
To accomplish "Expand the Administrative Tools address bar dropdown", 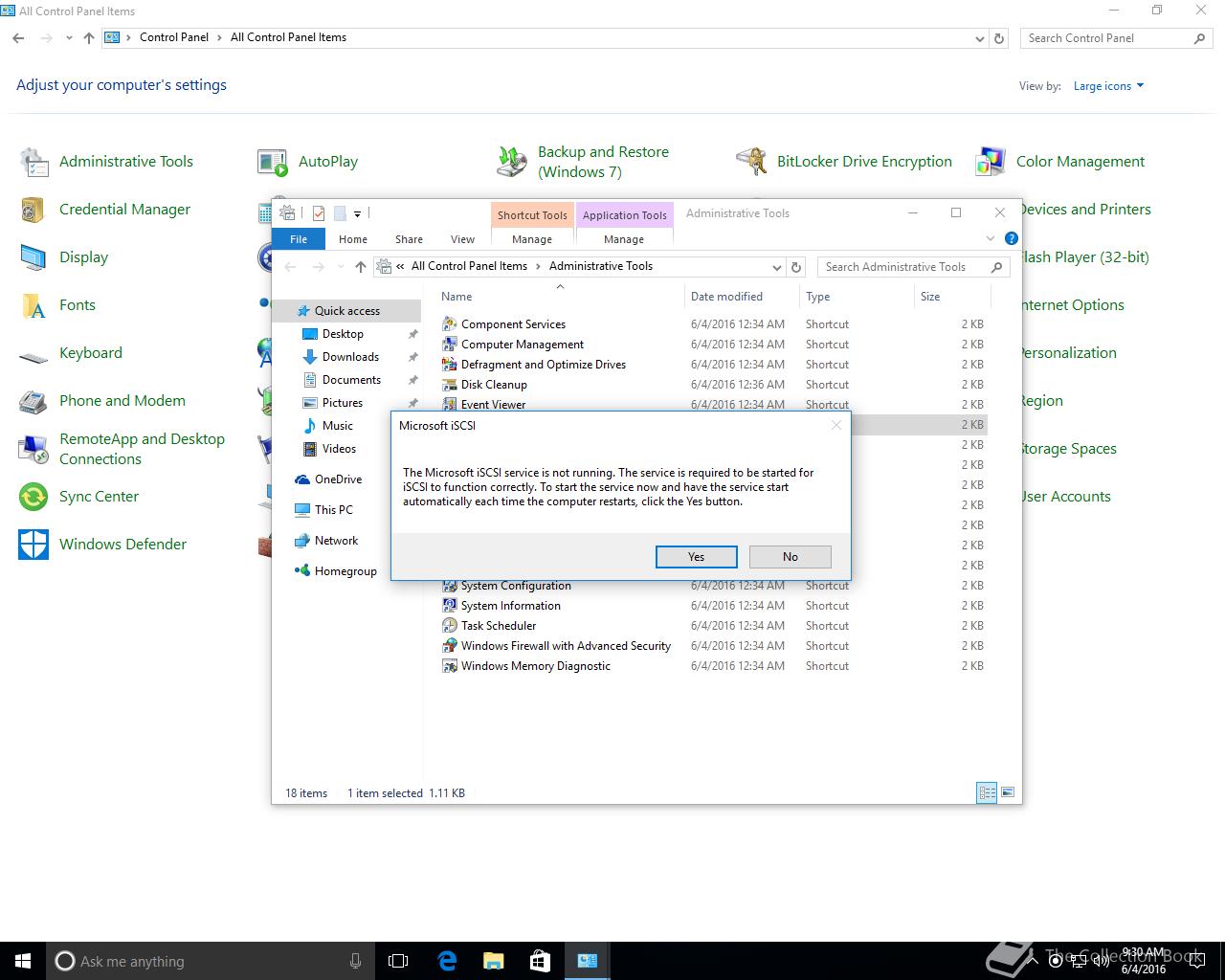I will pyautogui.click(x=776, y=267).
